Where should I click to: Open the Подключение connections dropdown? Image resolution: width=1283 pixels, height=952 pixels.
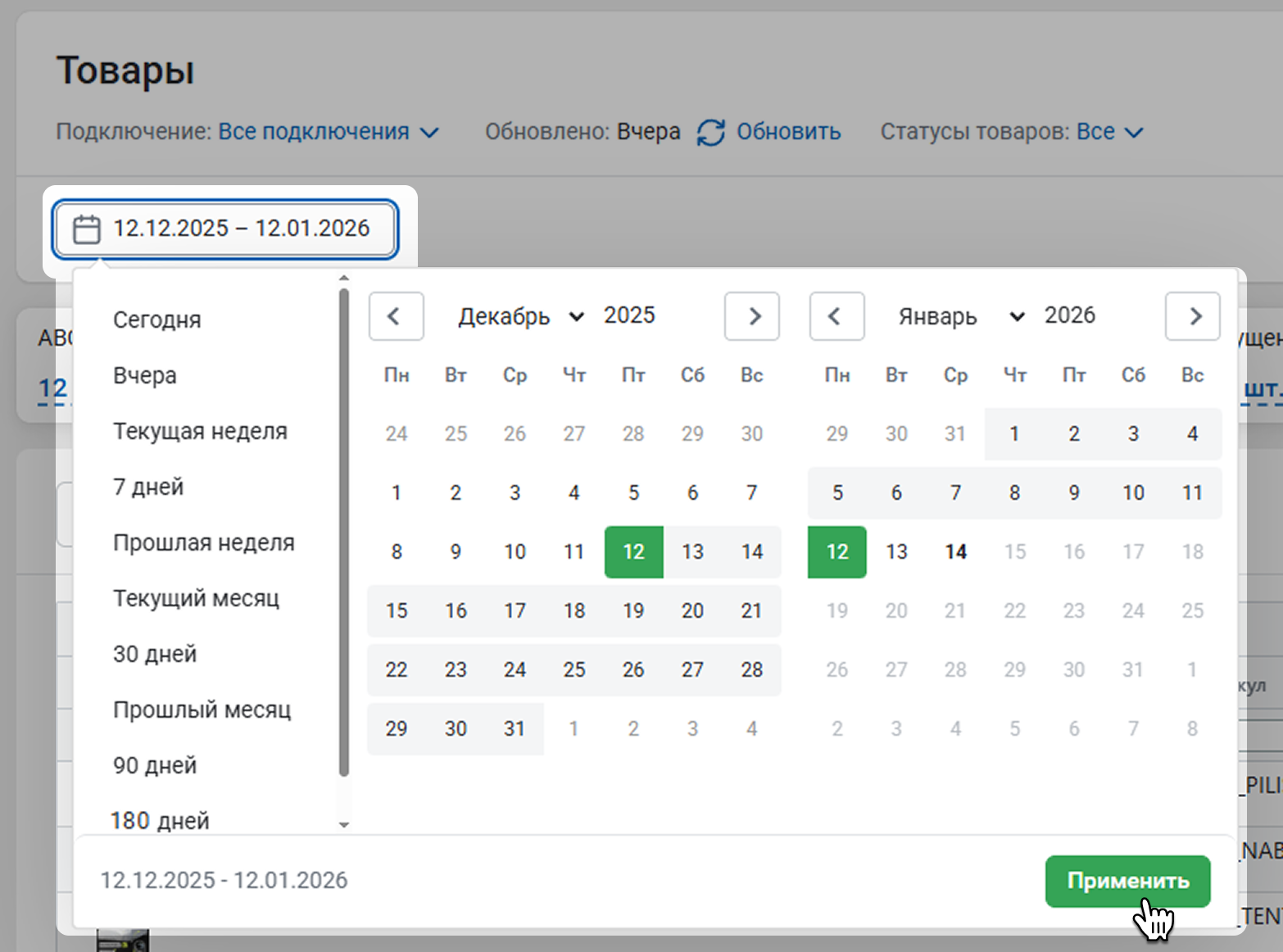[x=328, y=132]
